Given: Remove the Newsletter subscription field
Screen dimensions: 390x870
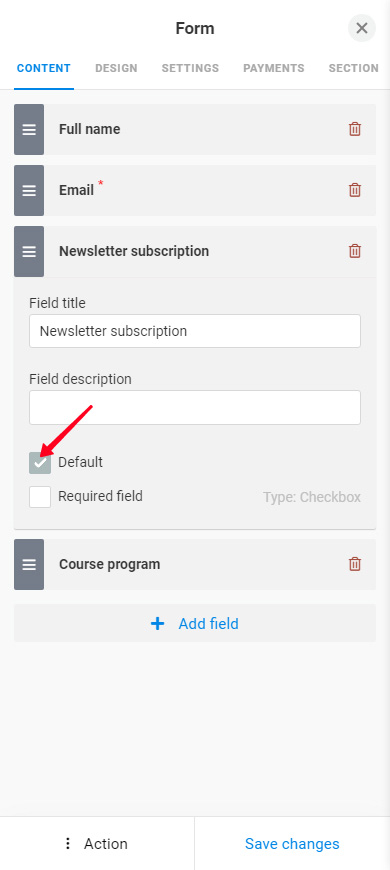Looking at the screenshot, I should point(354,251).
